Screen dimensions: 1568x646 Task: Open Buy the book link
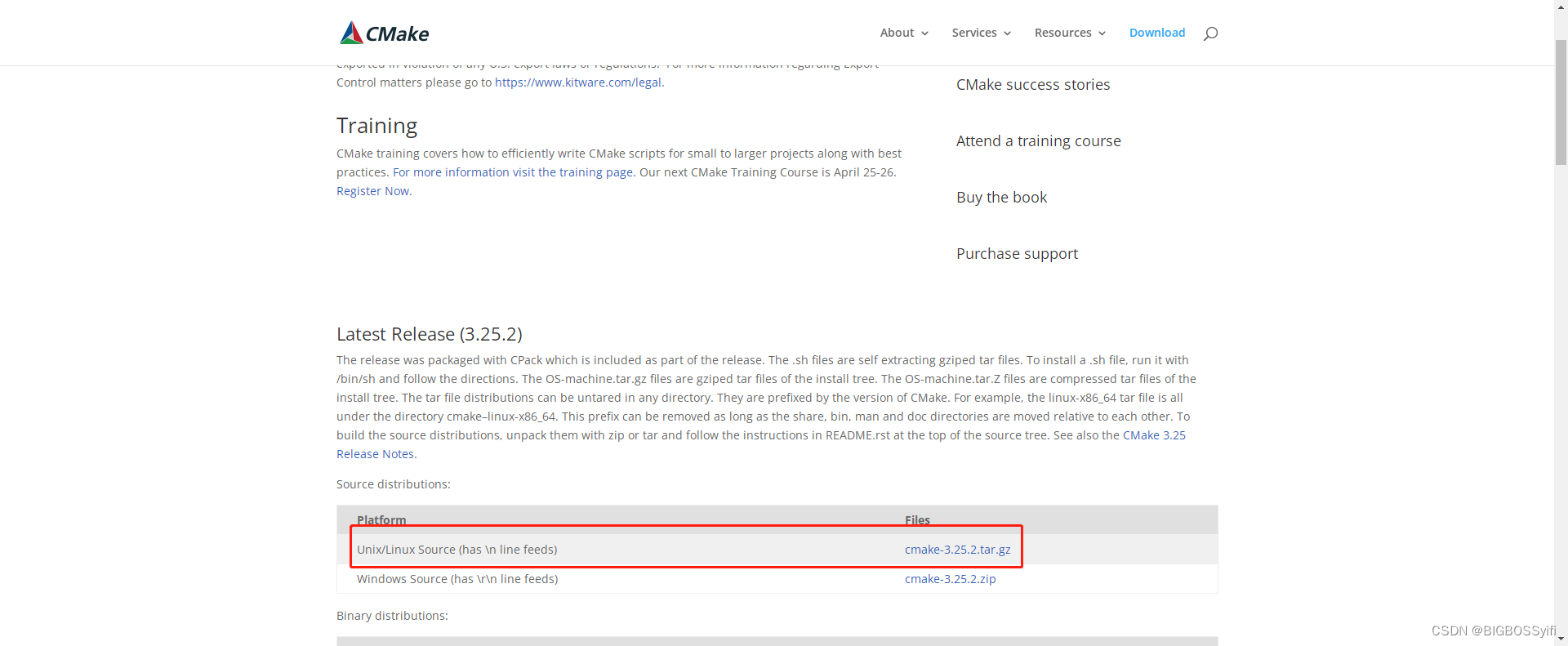pyautogui.click(x=1001, y=198)
